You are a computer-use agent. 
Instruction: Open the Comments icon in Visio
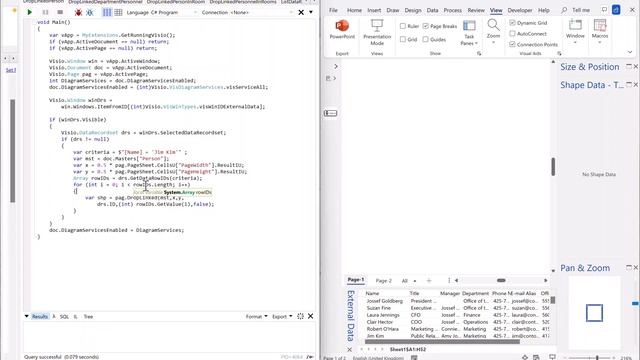click(604, 10)
